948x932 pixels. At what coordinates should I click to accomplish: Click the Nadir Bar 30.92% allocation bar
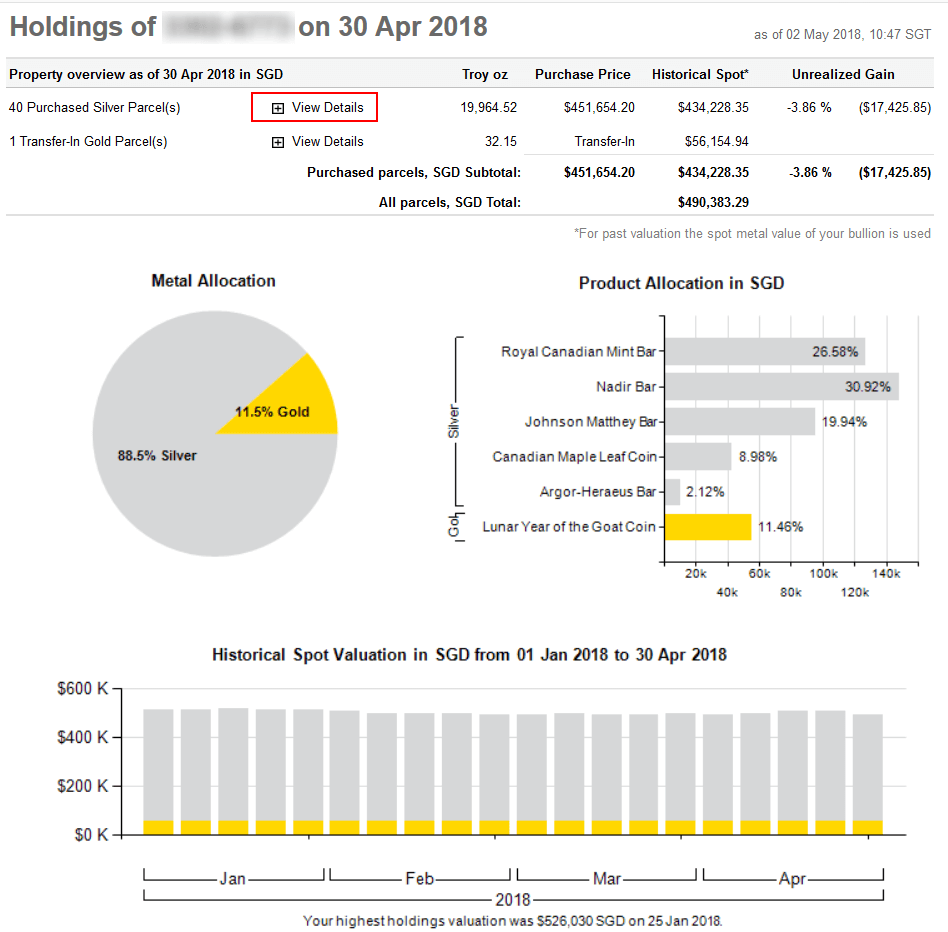click(x=780, y=387)
